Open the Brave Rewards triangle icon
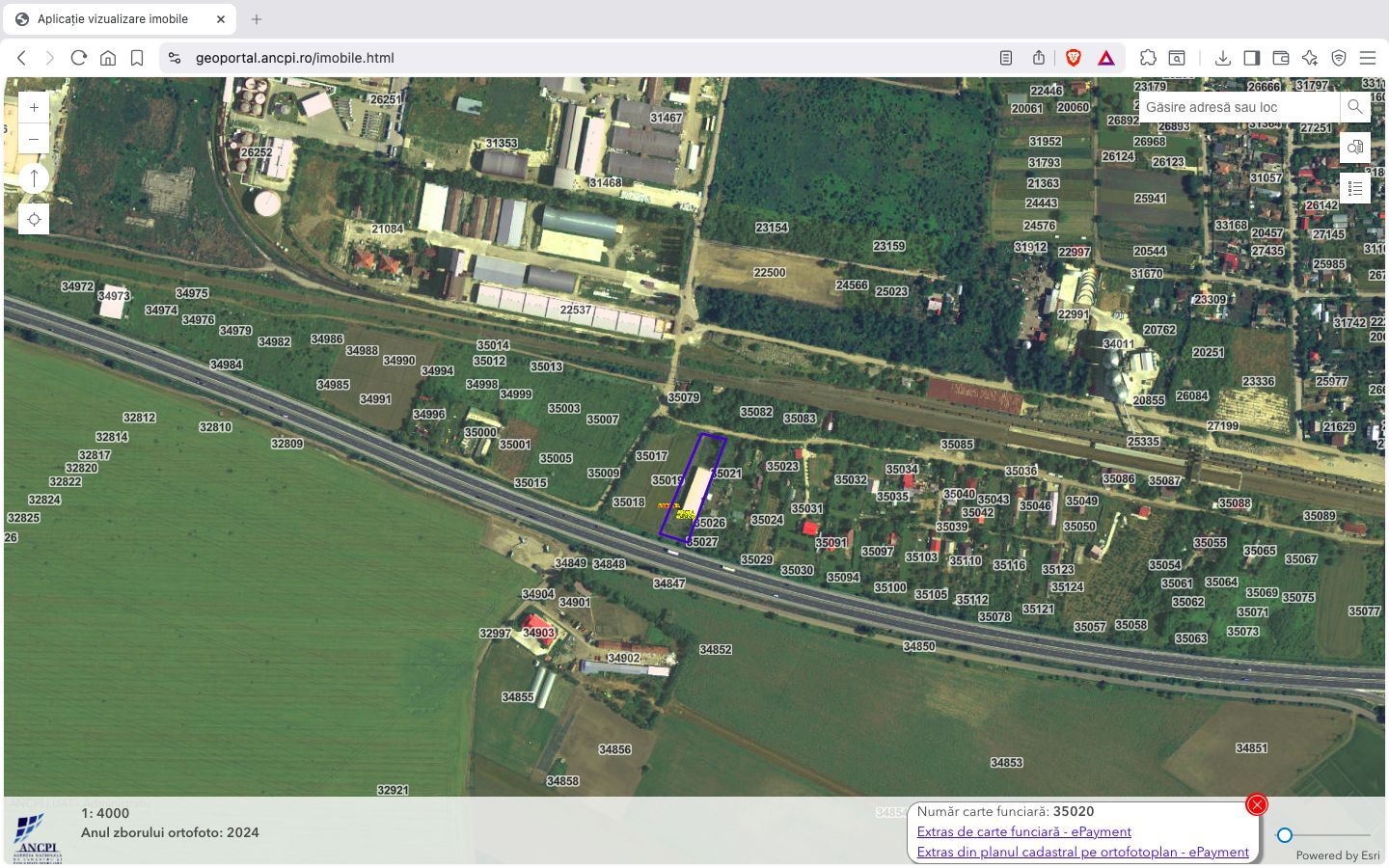This screenshot has height=868, width=1389. 1106,58
